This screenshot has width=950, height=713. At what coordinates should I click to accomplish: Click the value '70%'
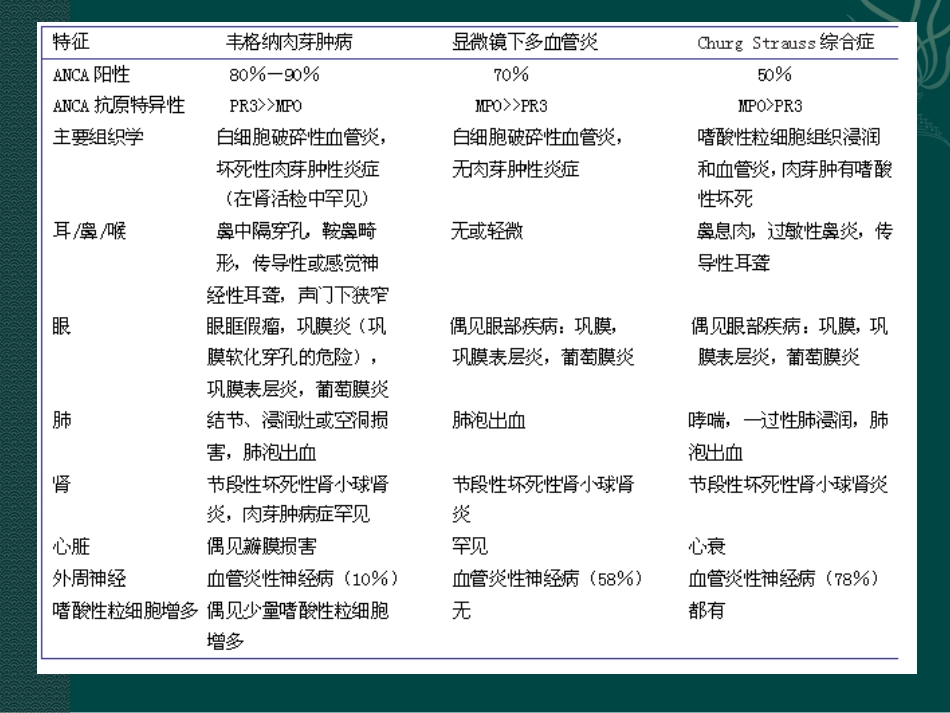(x=511, y=75)
